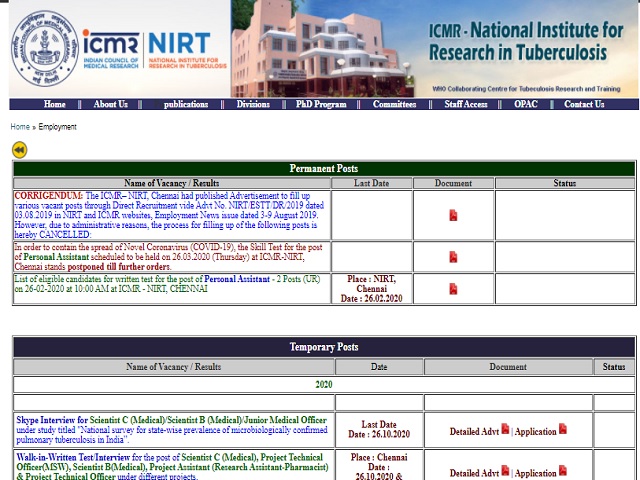Open the publications menu

(186, 104)
